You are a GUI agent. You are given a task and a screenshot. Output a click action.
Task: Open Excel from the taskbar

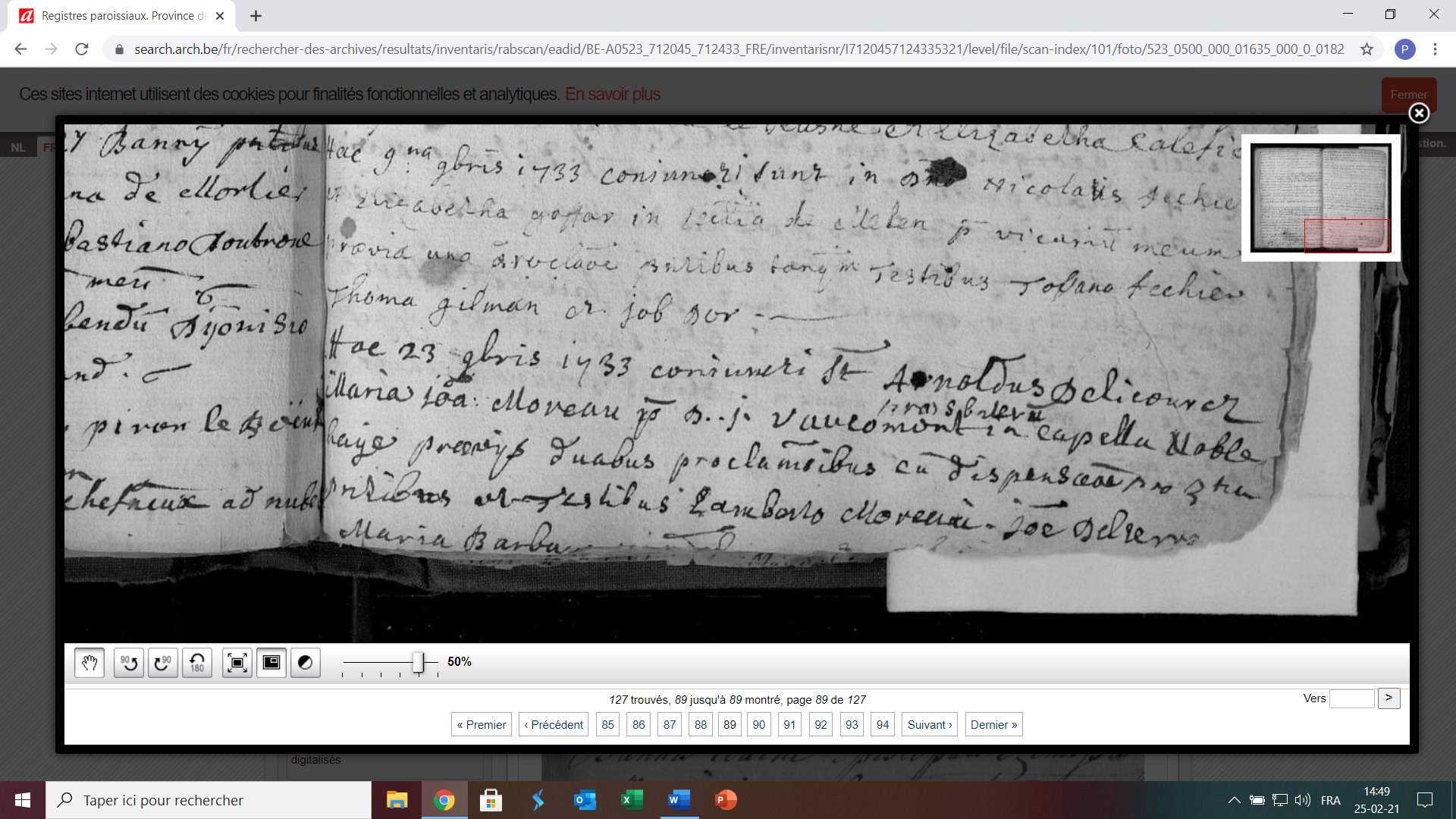click(x=632, y=800)
